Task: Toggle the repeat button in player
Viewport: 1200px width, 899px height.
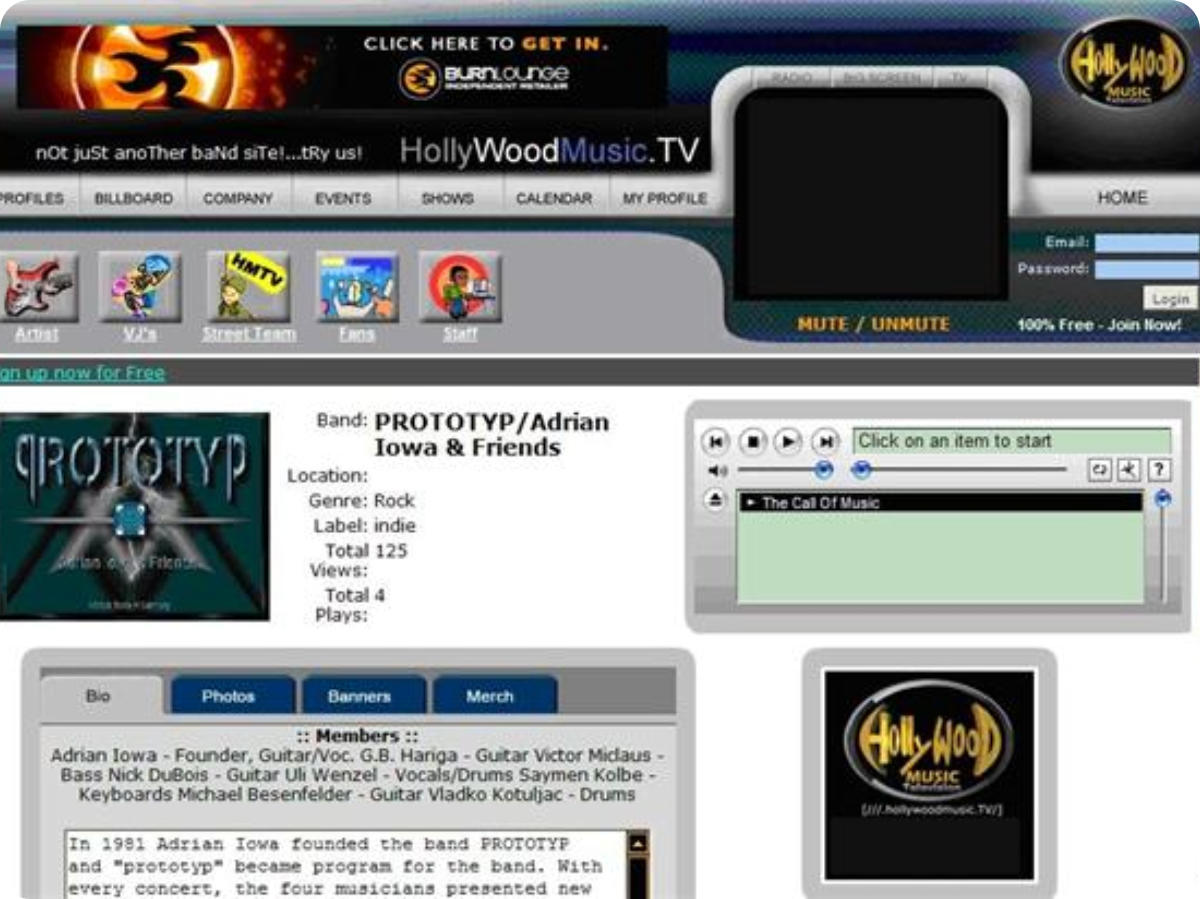Action: (x=1100, y=470)
